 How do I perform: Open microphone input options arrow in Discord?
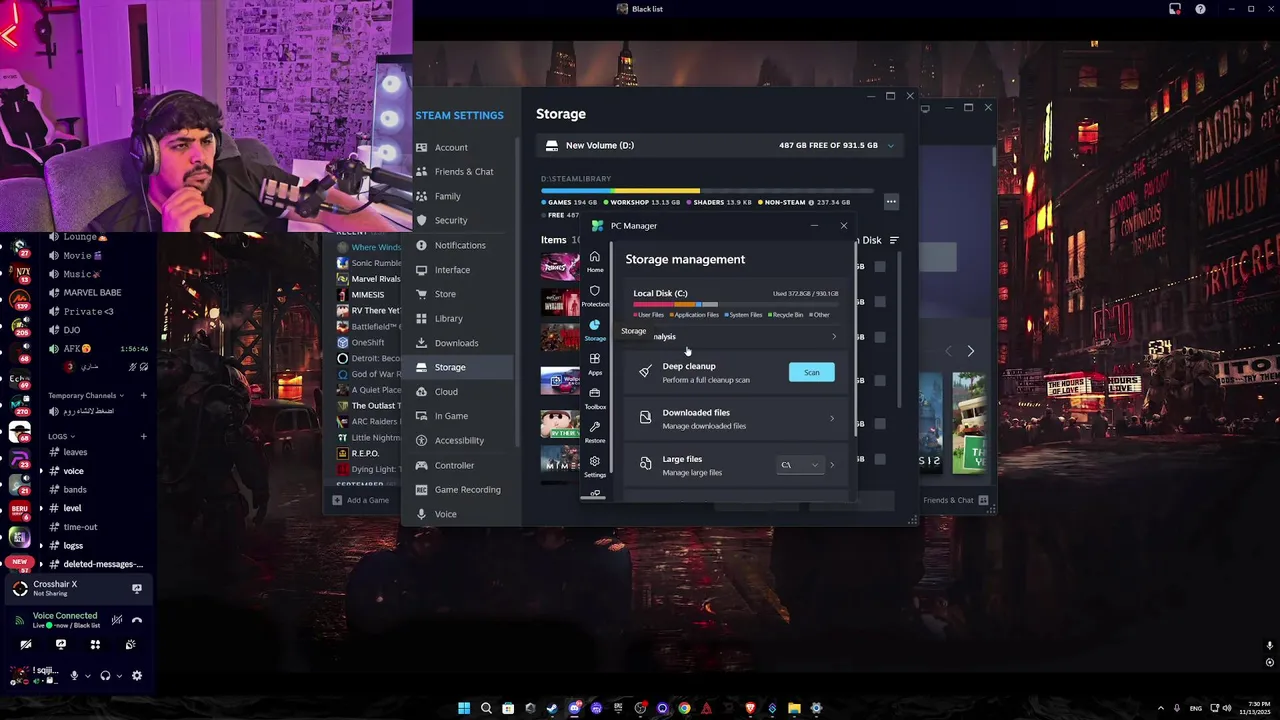point(87,676)
